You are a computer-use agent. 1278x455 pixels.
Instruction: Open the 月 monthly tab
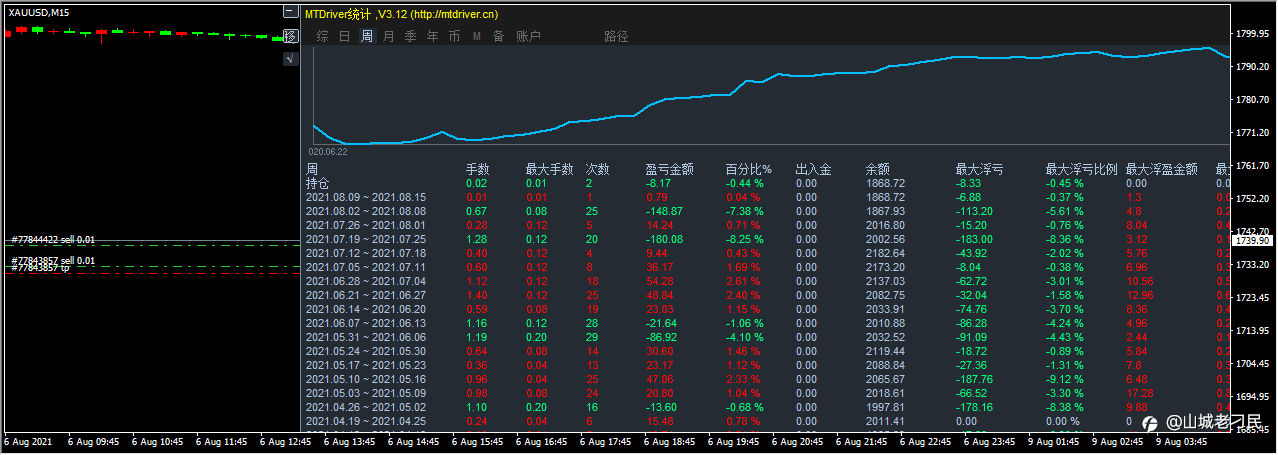pos(389,37)
